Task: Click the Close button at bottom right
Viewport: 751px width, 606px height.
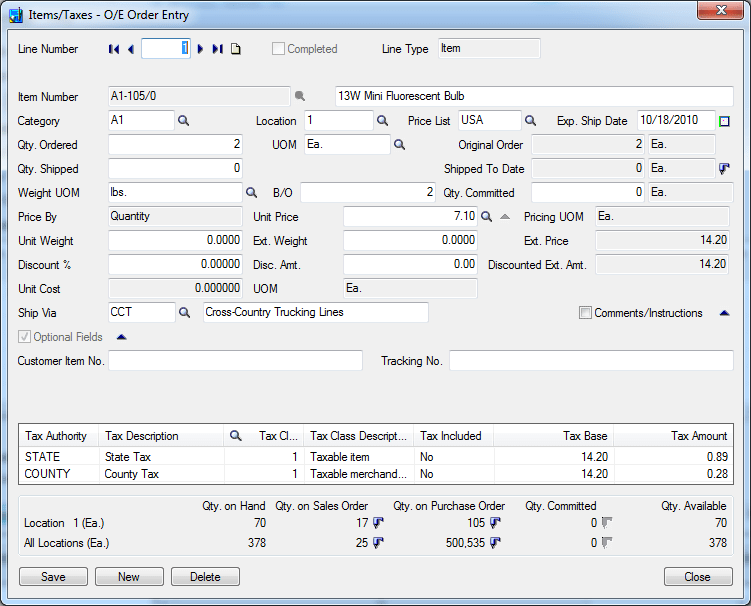Action: point(698,577)
